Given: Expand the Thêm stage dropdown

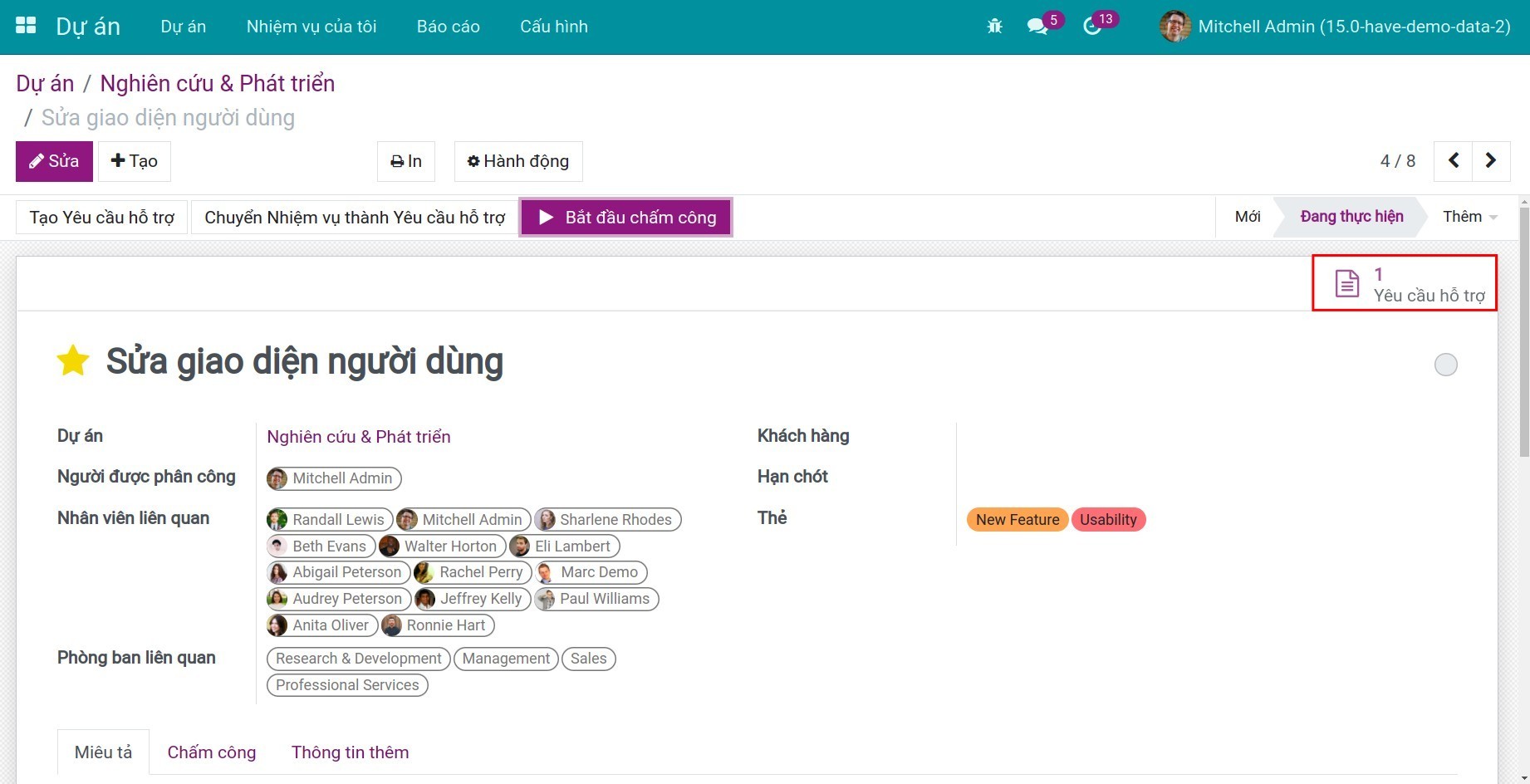Looking at the screenshot, I should coord(1469,217).
